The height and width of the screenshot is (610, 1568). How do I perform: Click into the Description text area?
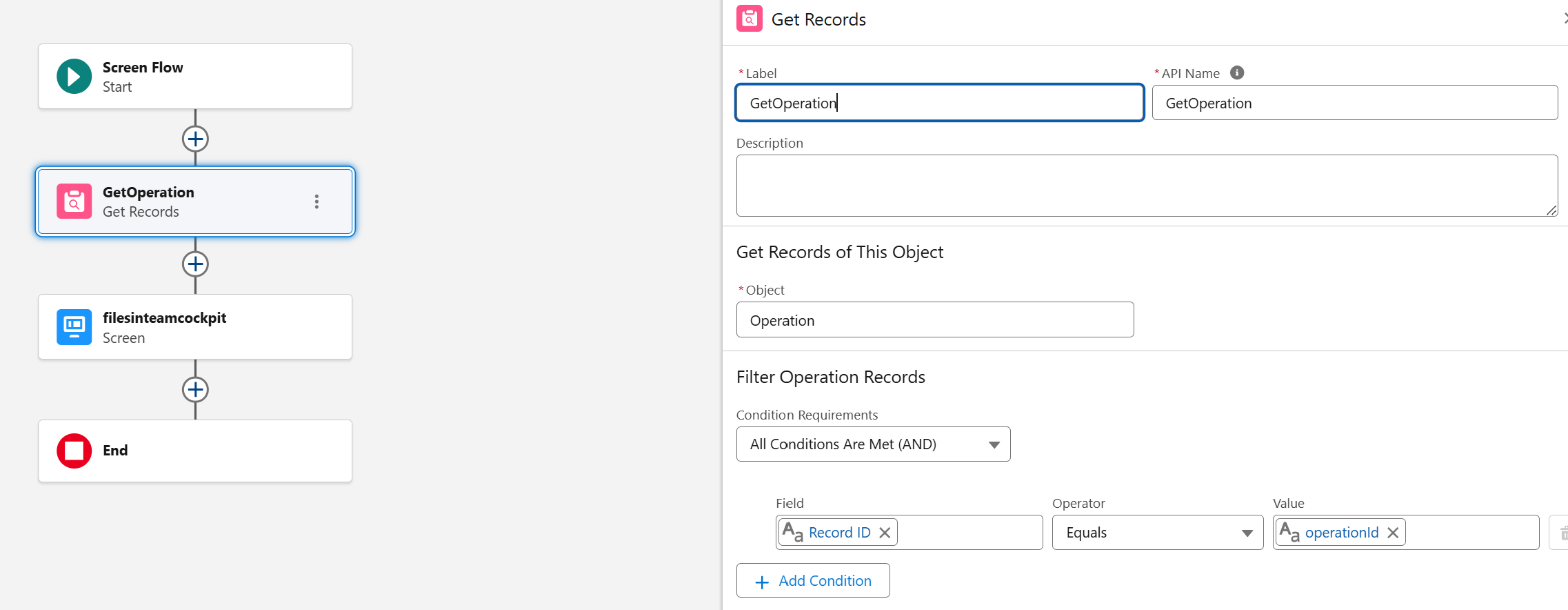click(x=1147, y=186)
